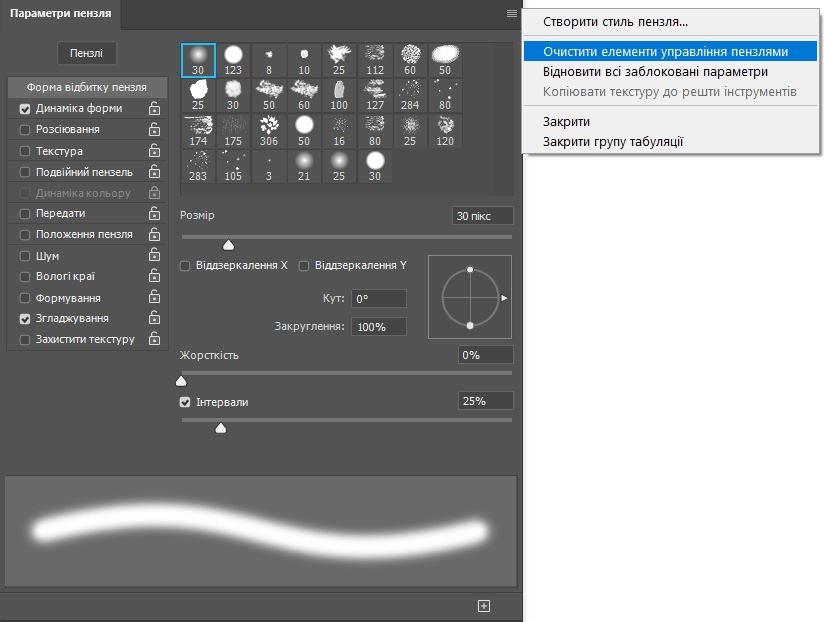Image resolution: width=824 pixels, height=622 pixels.
Task: Click the Кут angle input field
Action: [379, 298]
